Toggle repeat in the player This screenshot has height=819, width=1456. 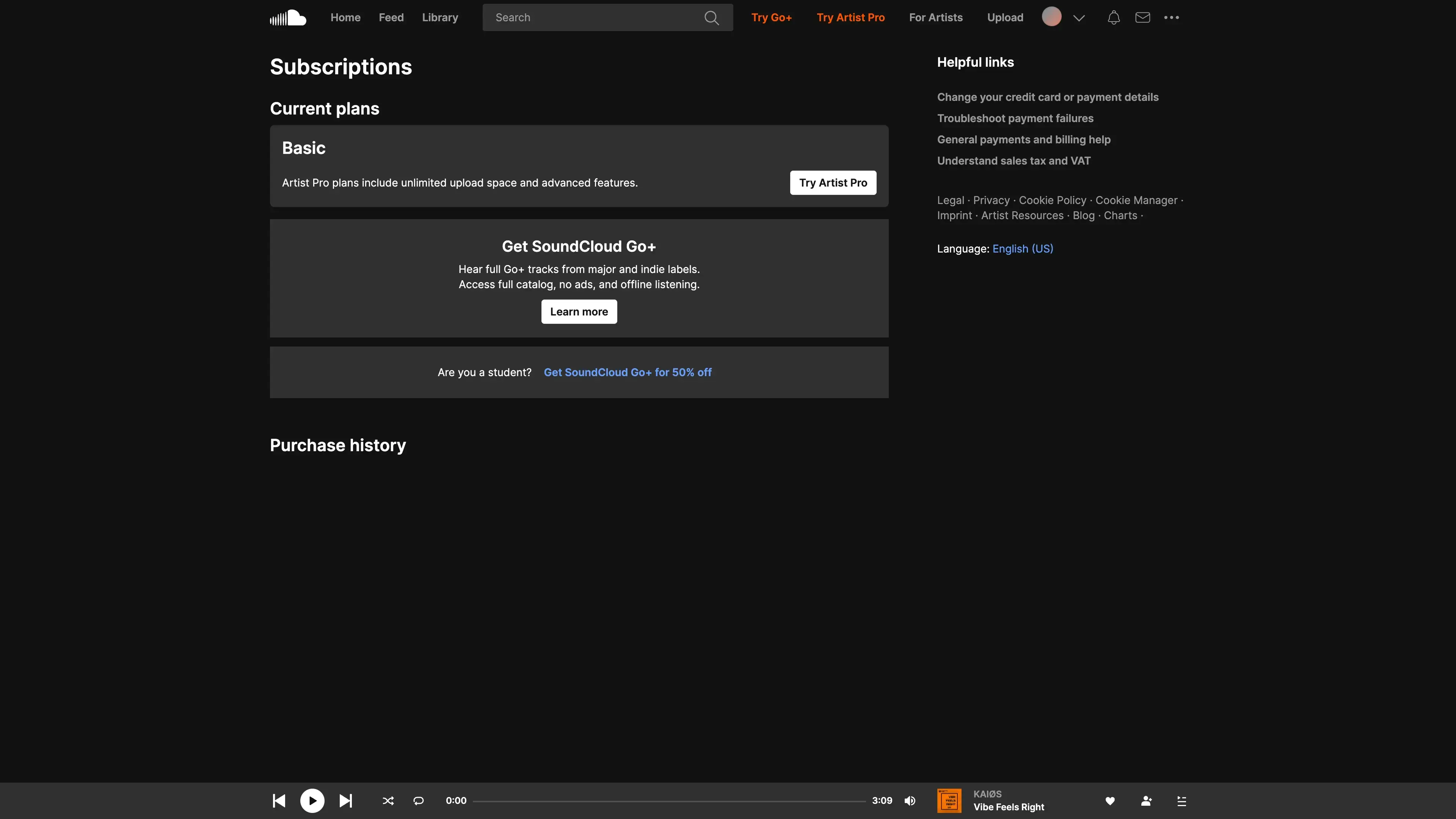418,800
